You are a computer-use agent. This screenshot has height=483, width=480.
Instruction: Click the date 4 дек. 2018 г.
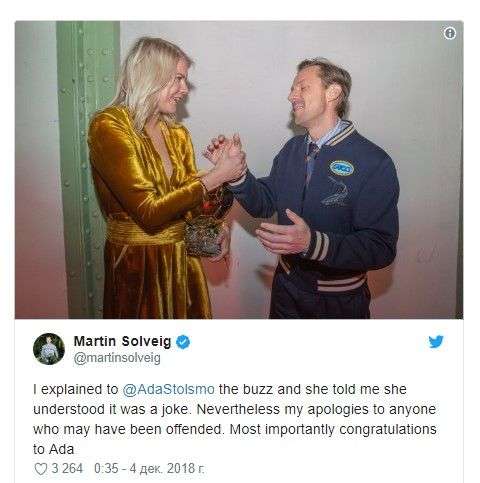click(167, 468)
